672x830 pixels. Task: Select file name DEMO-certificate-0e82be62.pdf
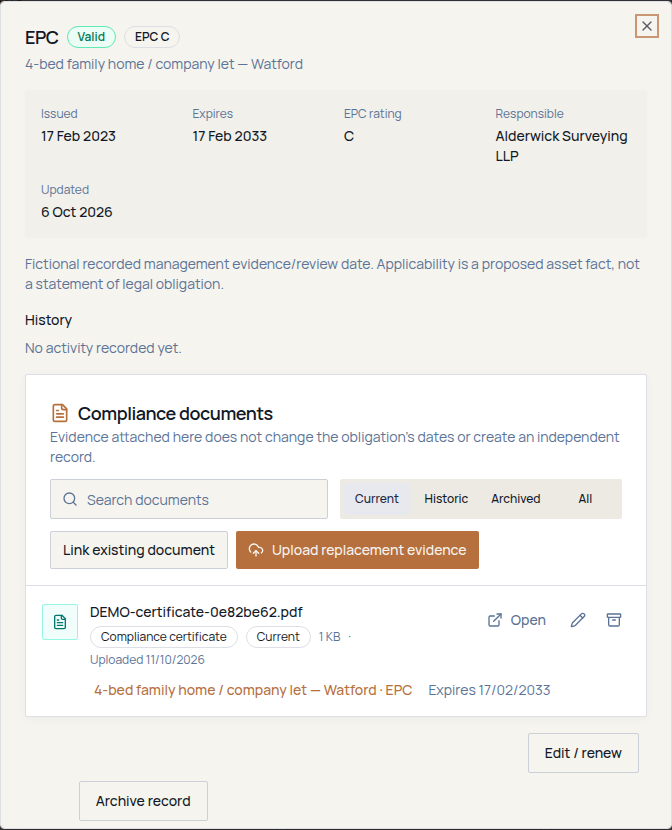196,612
